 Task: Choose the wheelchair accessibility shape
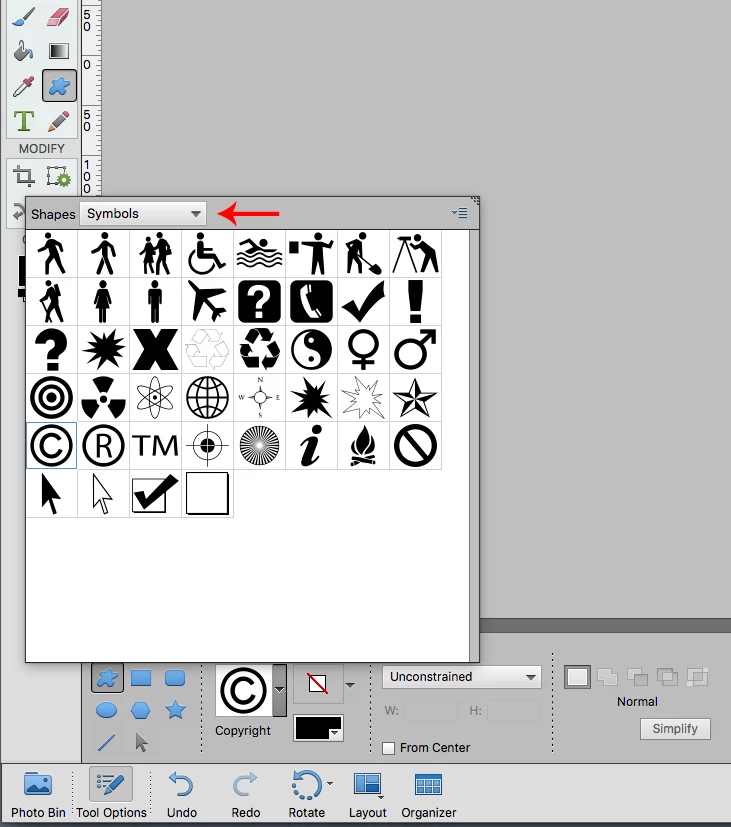pyautogui.click(x=207, y=254)
